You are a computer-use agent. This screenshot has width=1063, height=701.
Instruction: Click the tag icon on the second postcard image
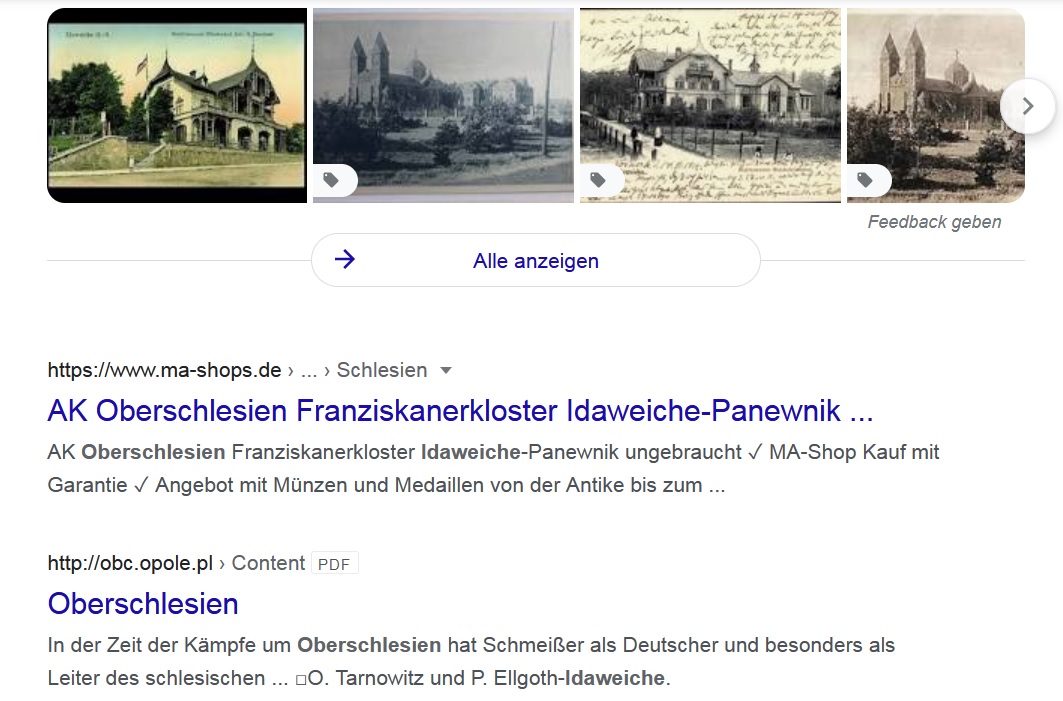[331, 180]
